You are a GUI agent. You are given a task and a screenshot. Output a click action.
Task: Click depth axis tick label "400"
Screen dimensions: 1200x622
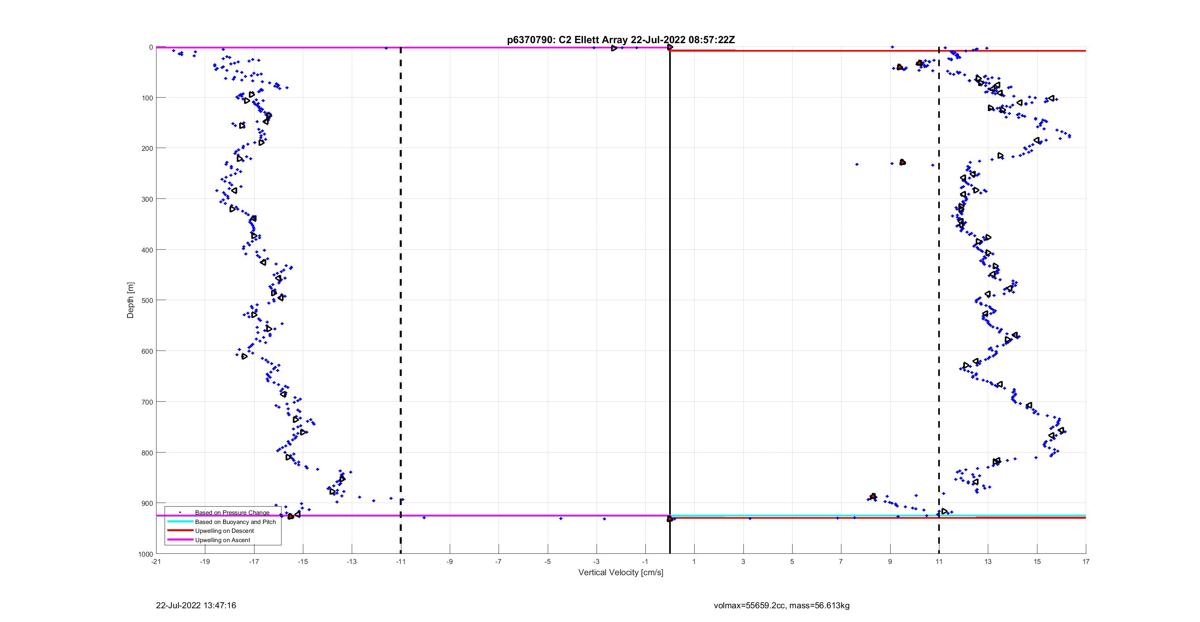coord(146,250)
